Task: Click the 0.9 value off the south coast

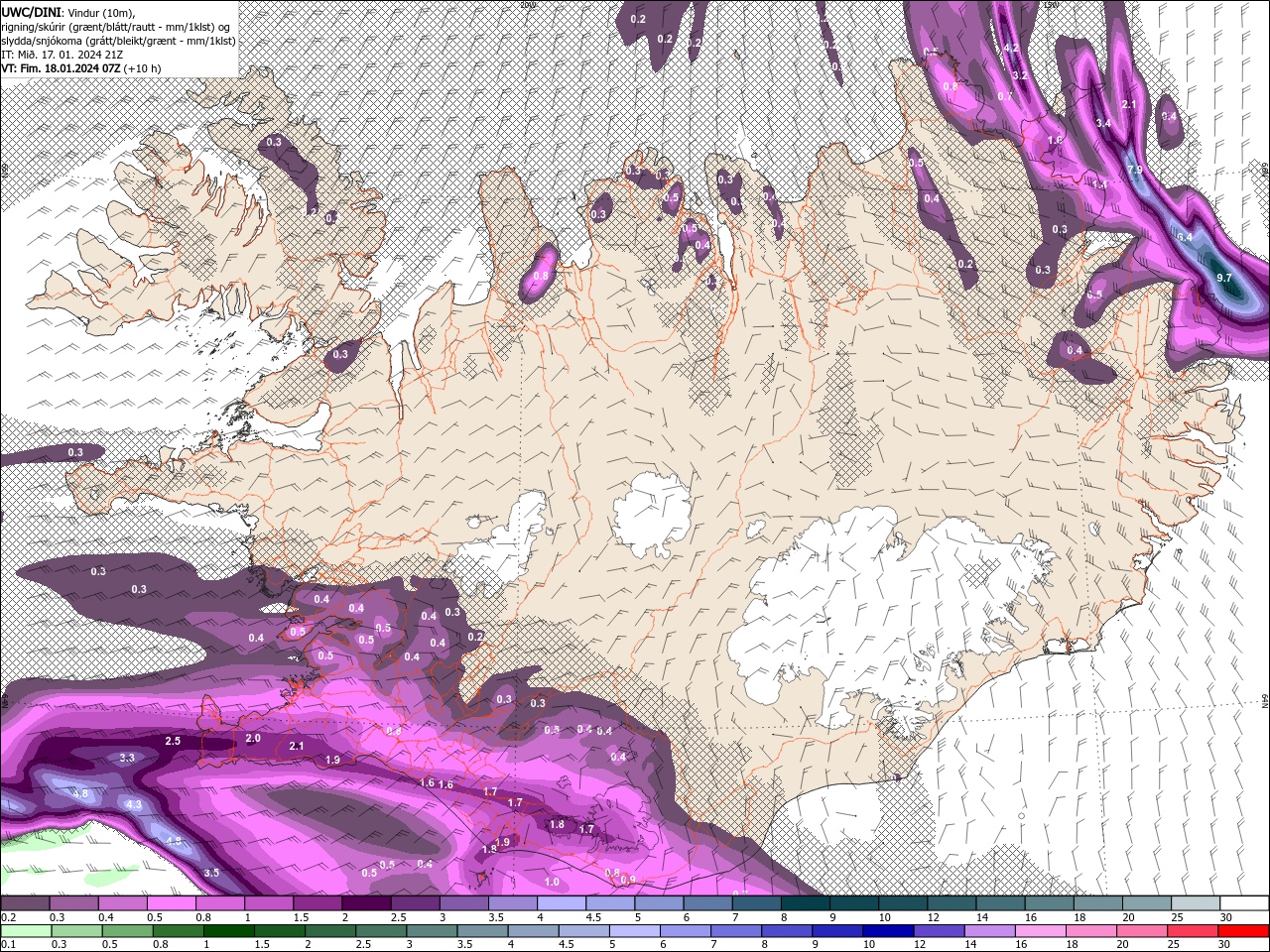Action: coord(627,880)
